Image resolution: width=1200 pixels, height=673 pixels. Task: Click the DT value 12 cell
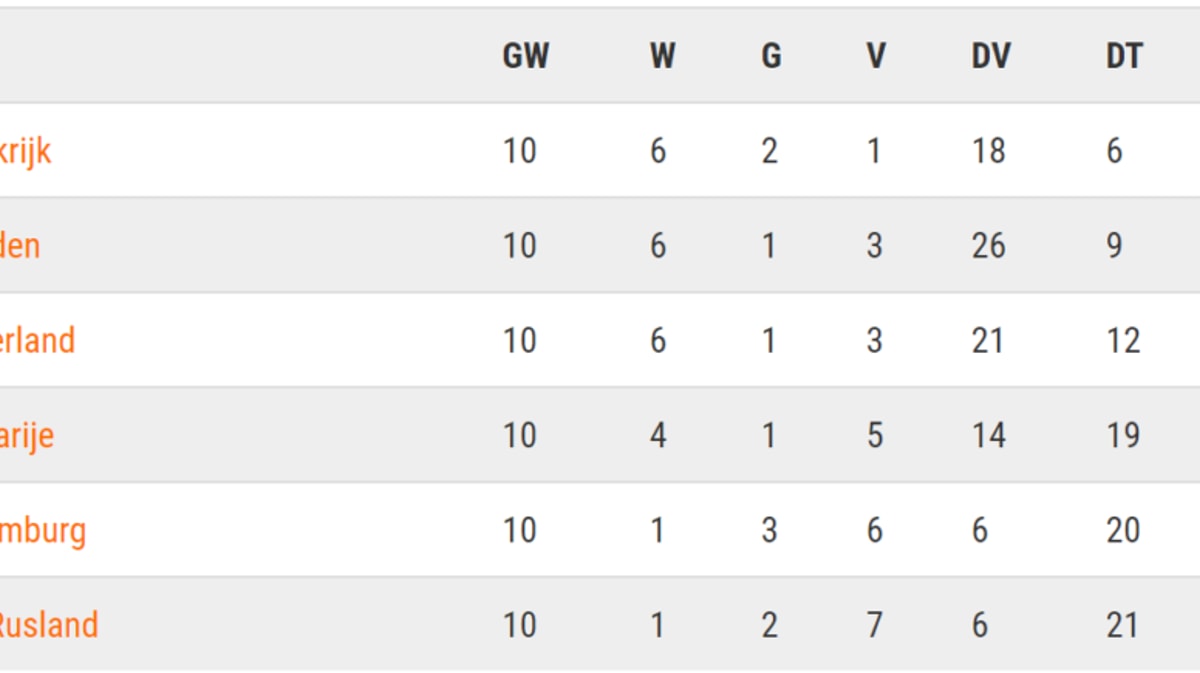pos(1122,341)
